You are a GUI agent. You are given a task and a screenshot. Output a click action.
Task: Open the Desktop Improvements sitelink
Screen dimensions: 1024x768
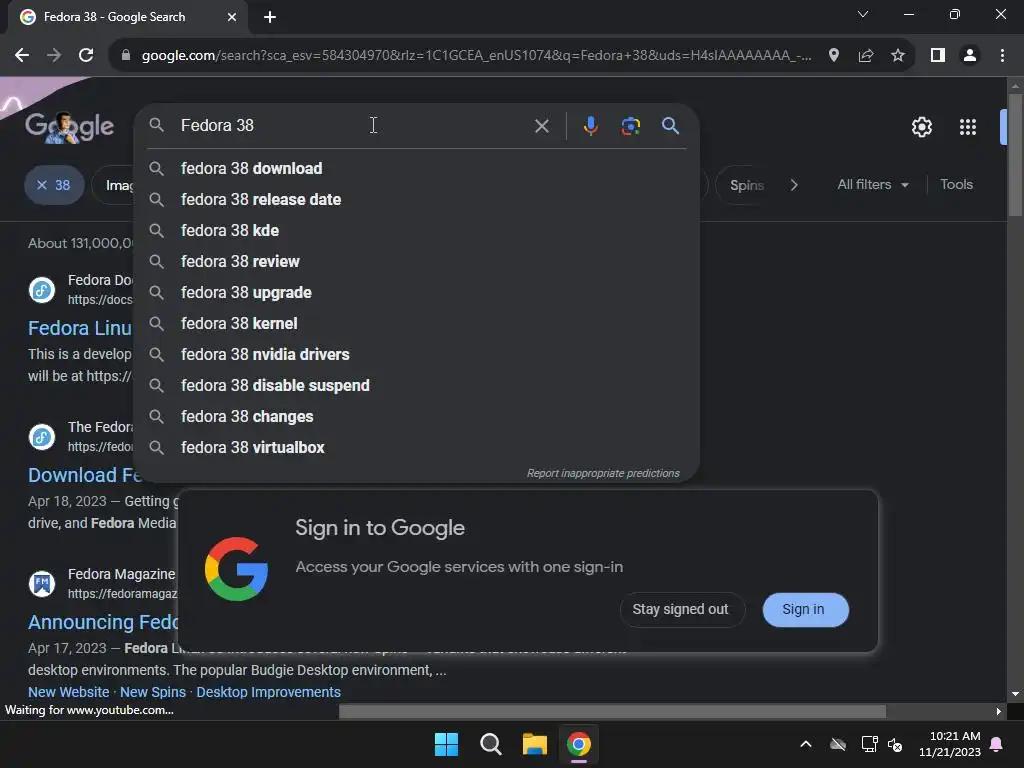[x=268, y=692]
